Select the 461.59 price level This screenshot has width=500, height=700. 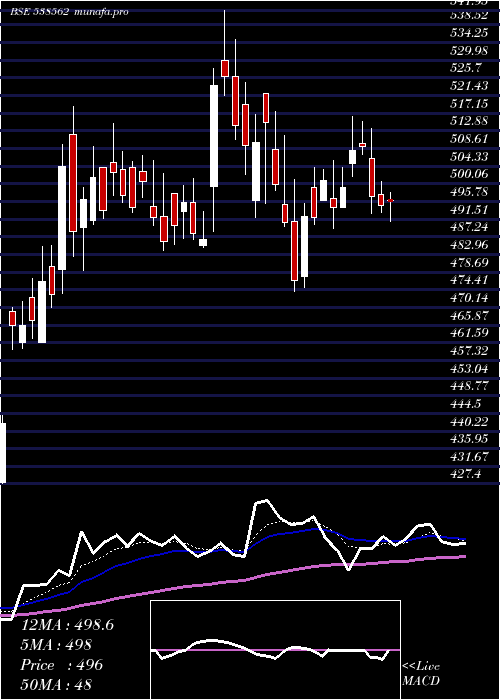[x=469, y=333]
